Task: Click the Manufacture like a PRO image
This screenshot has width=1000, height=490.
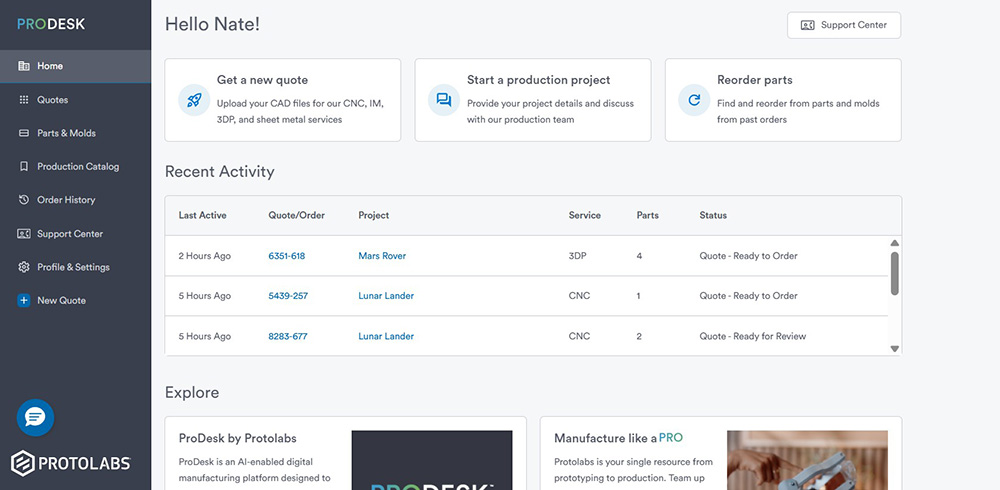Action: [807, 460]
